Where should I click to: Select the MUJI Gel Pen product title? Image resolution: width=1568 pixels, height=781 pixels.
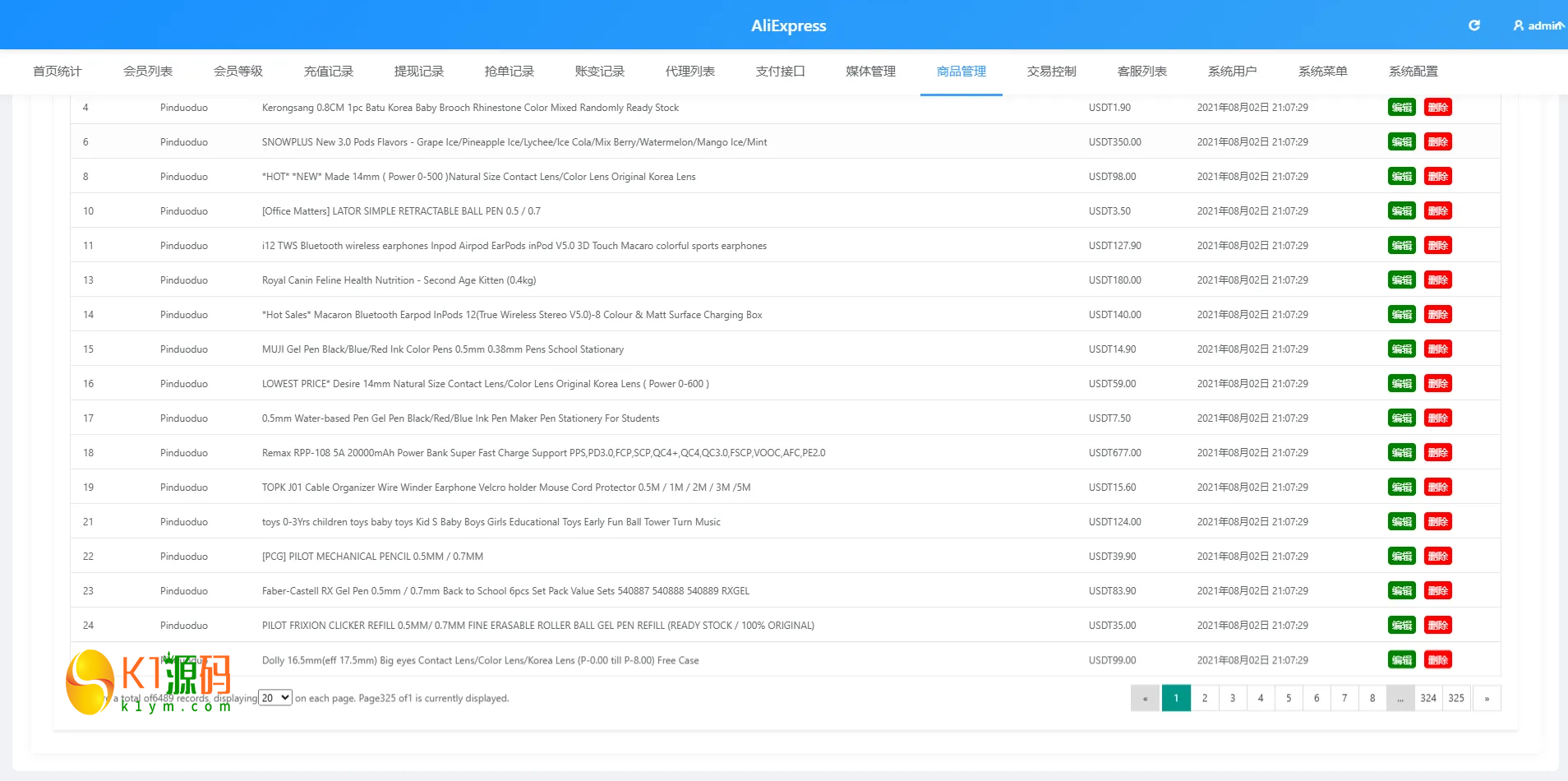(443, 349)
